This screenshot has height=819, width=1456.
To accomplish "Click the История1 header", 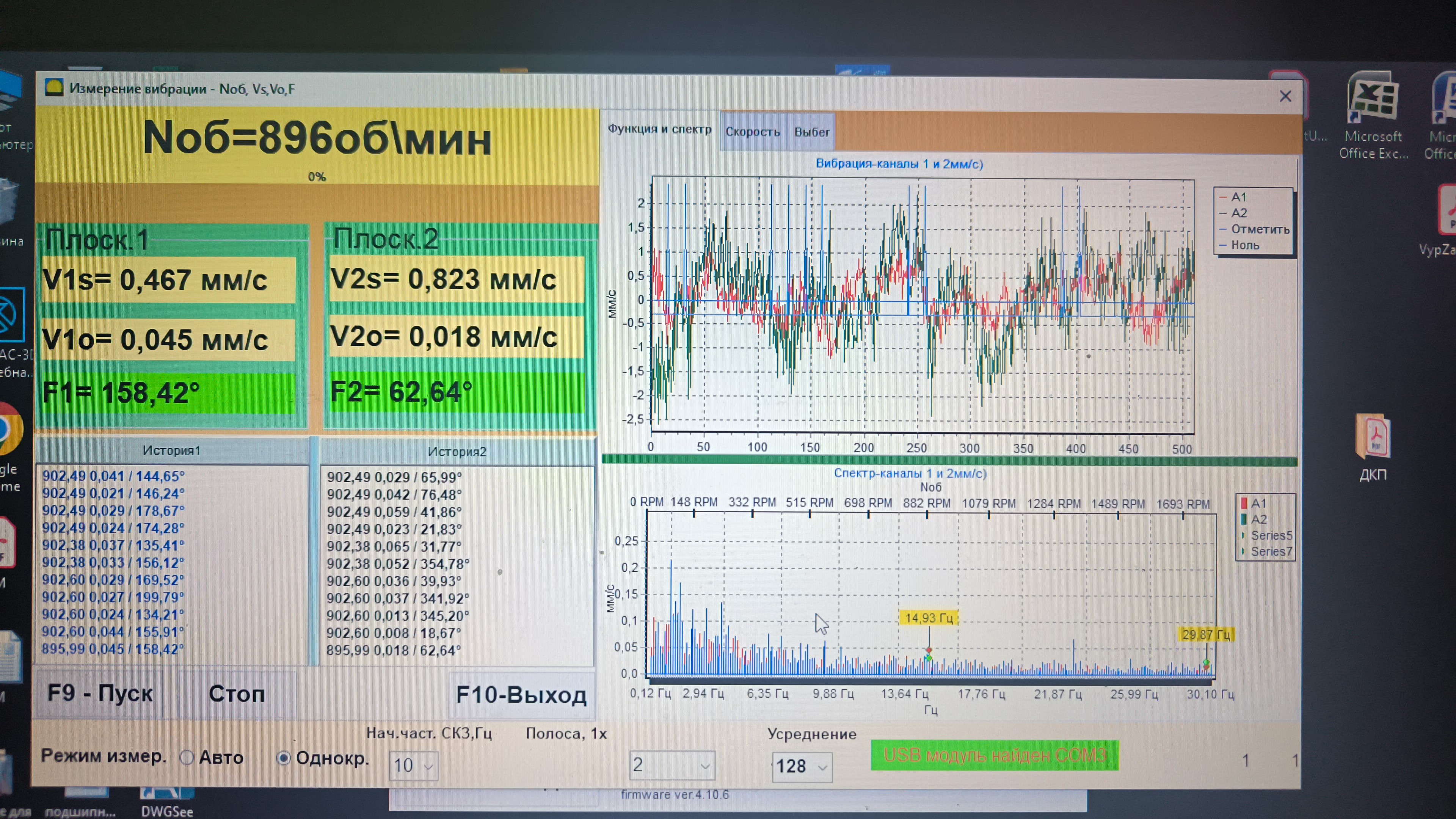I will (x=171, y=450).
